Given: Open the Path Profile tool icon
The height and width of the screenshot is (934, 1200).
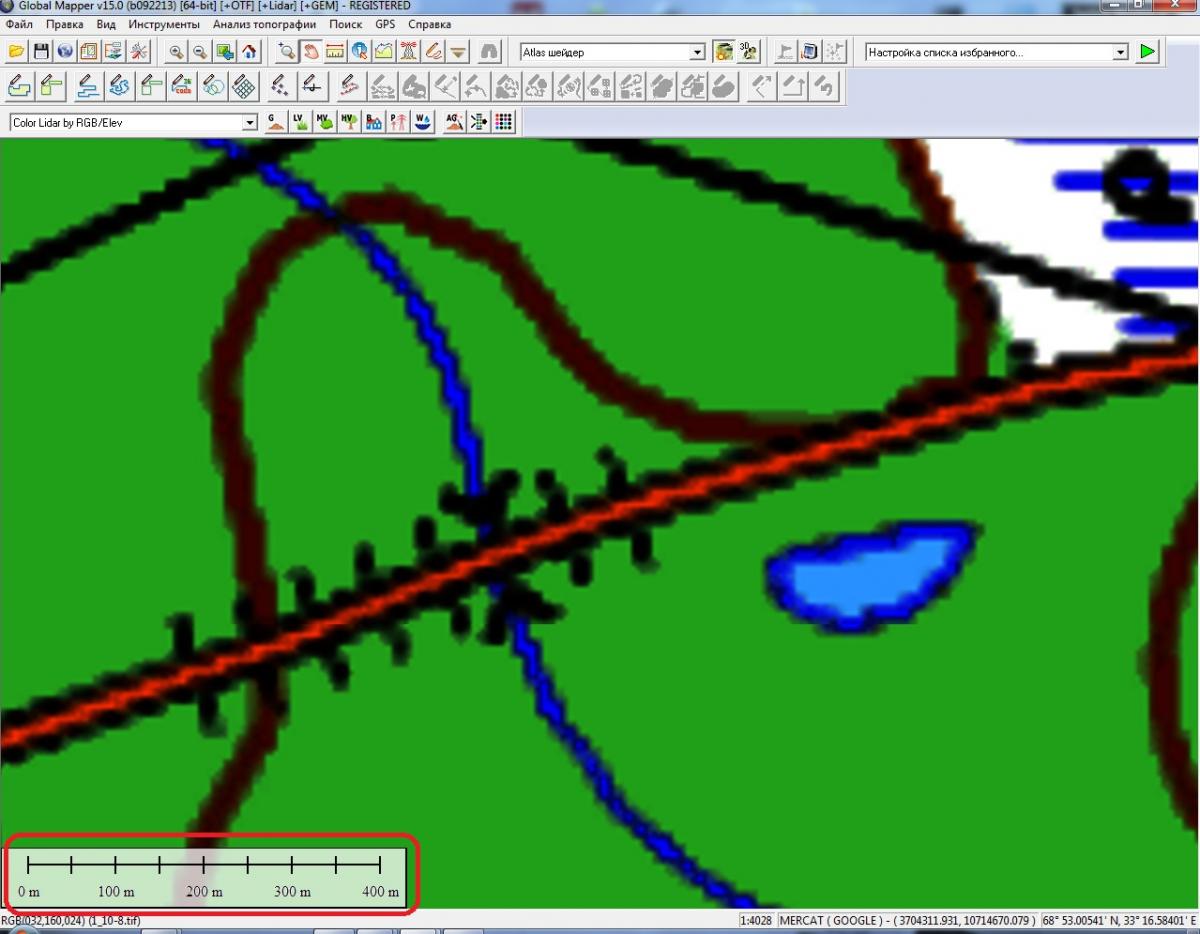Looking at the screenshot, I should (x=383, y=51).
